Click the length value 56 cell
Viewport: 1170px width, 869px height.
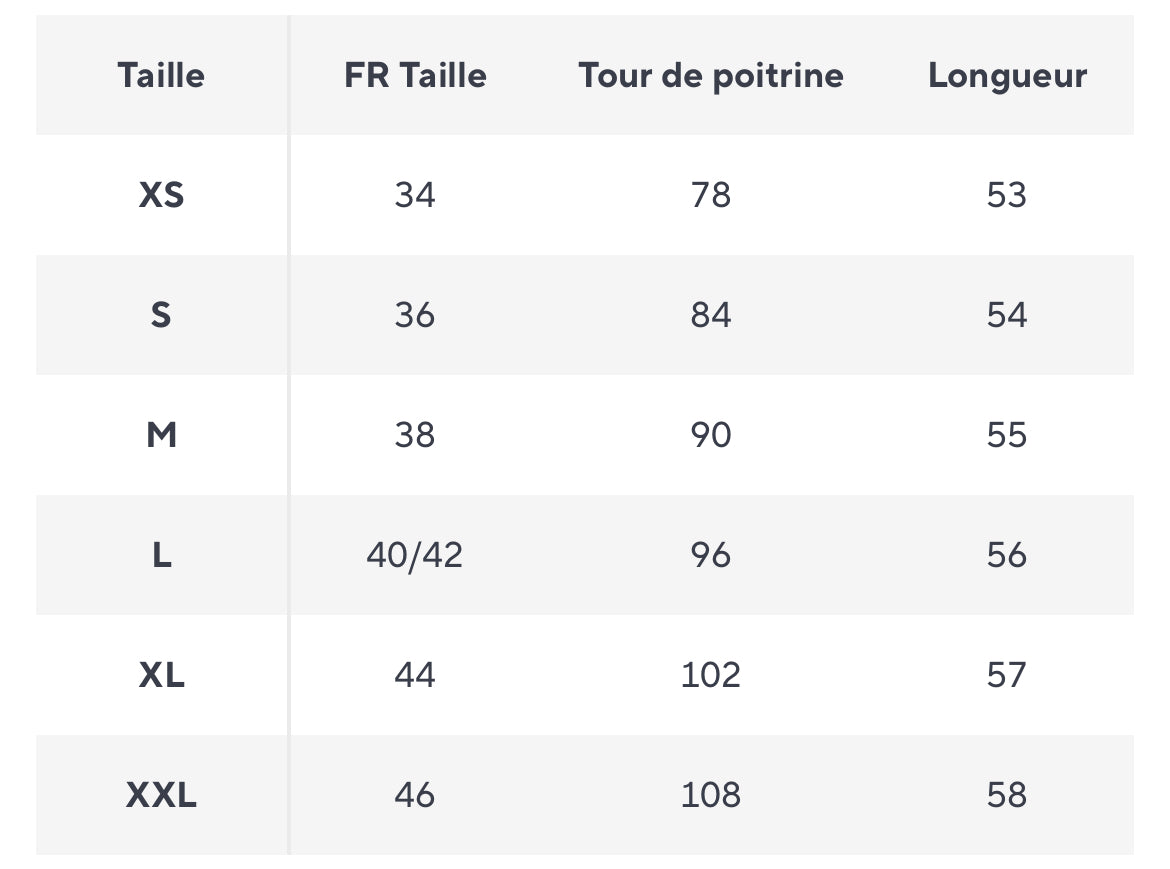click(1007, 555)
